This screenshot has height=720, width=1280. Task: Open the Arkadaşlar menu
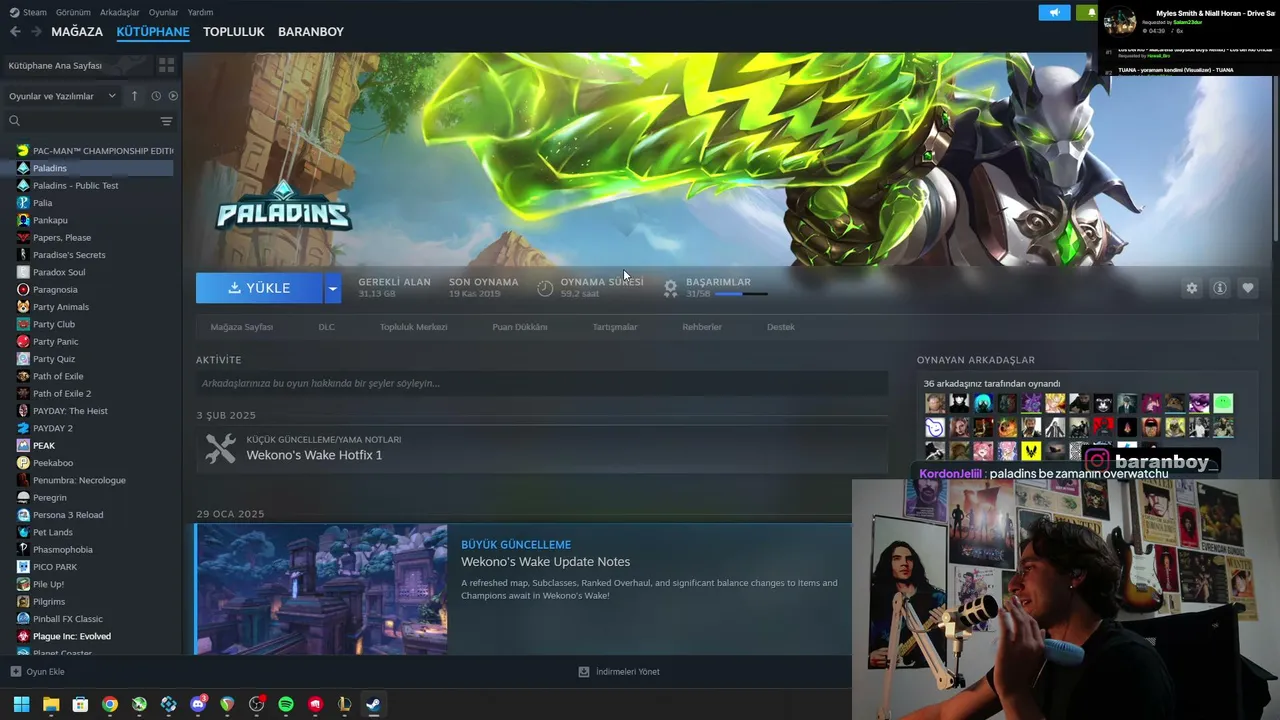120,12
